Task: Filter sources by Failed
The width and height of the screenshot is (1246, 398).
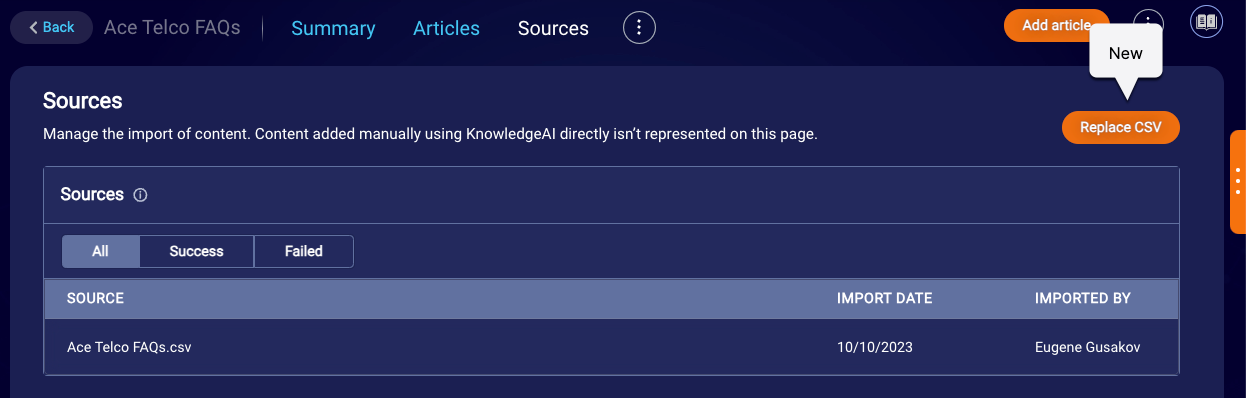Action: [x=304, y=251]
